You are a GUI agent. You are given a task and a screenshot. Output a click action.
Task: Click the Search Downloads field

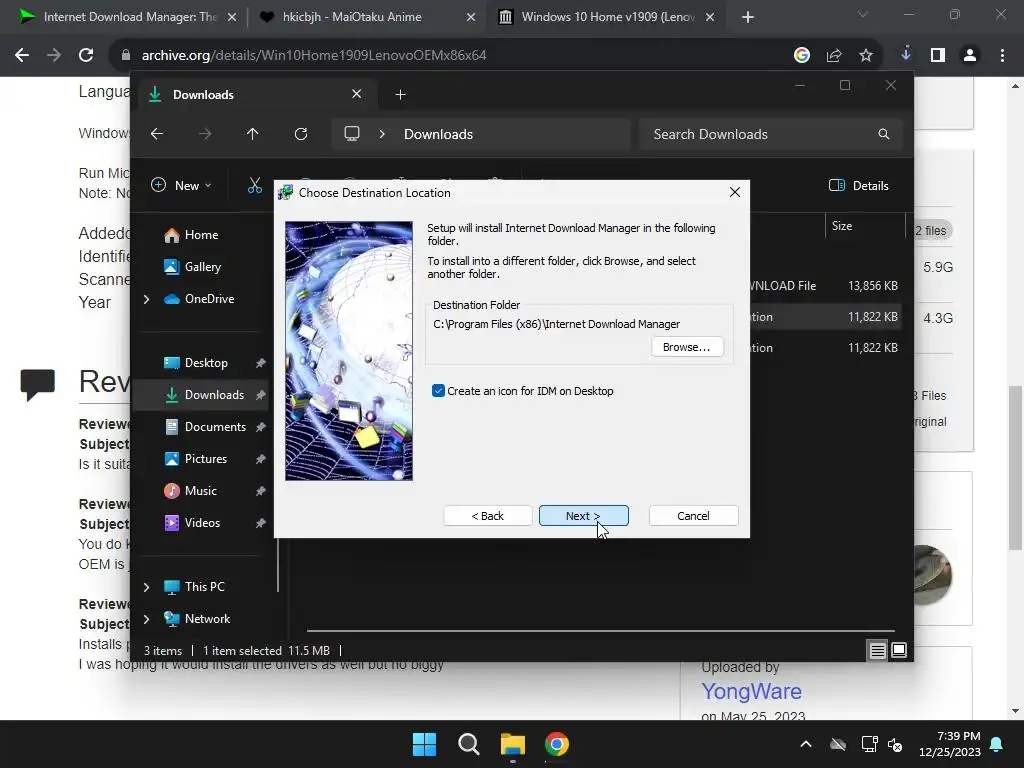click(x=771, y=134)
